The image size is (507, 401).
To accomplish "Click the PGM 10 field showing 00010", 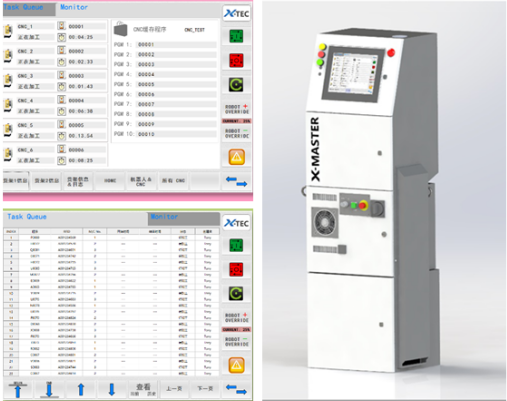I will coord(177,134).
